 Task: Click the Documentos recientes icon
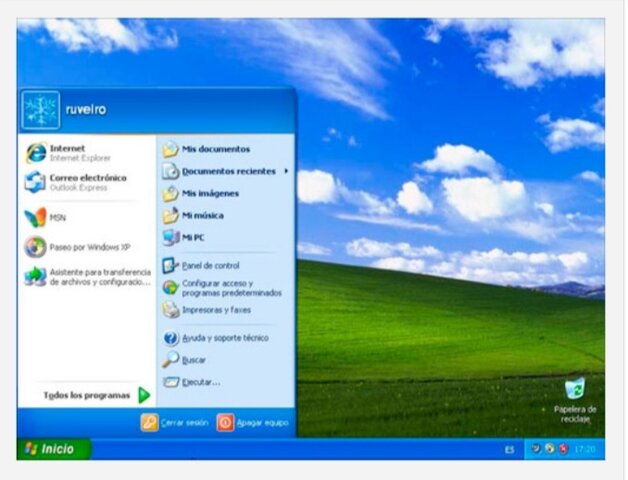[171, 171]
